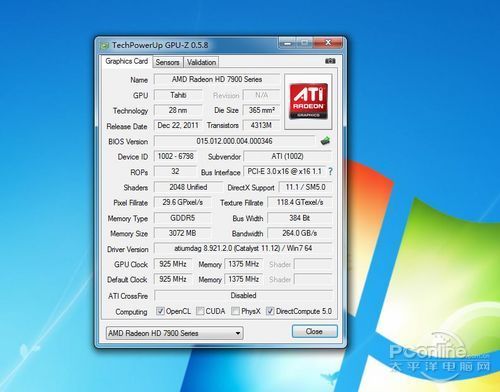Click the Bus Interface question mark icon
The image size is (500, 392).
(x=330, y=172)
